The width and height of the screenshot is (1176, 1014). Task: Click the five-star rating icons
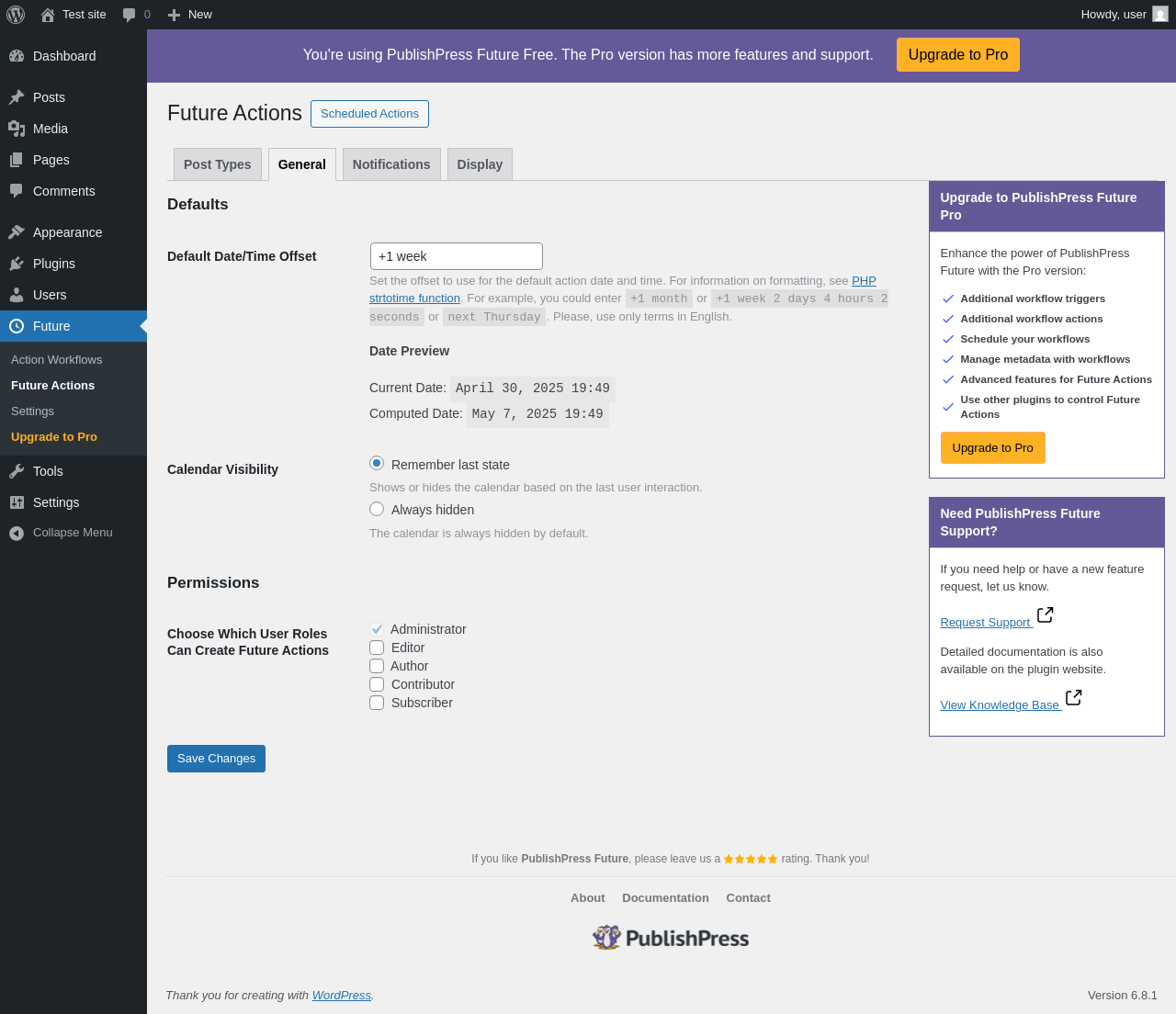751,859
